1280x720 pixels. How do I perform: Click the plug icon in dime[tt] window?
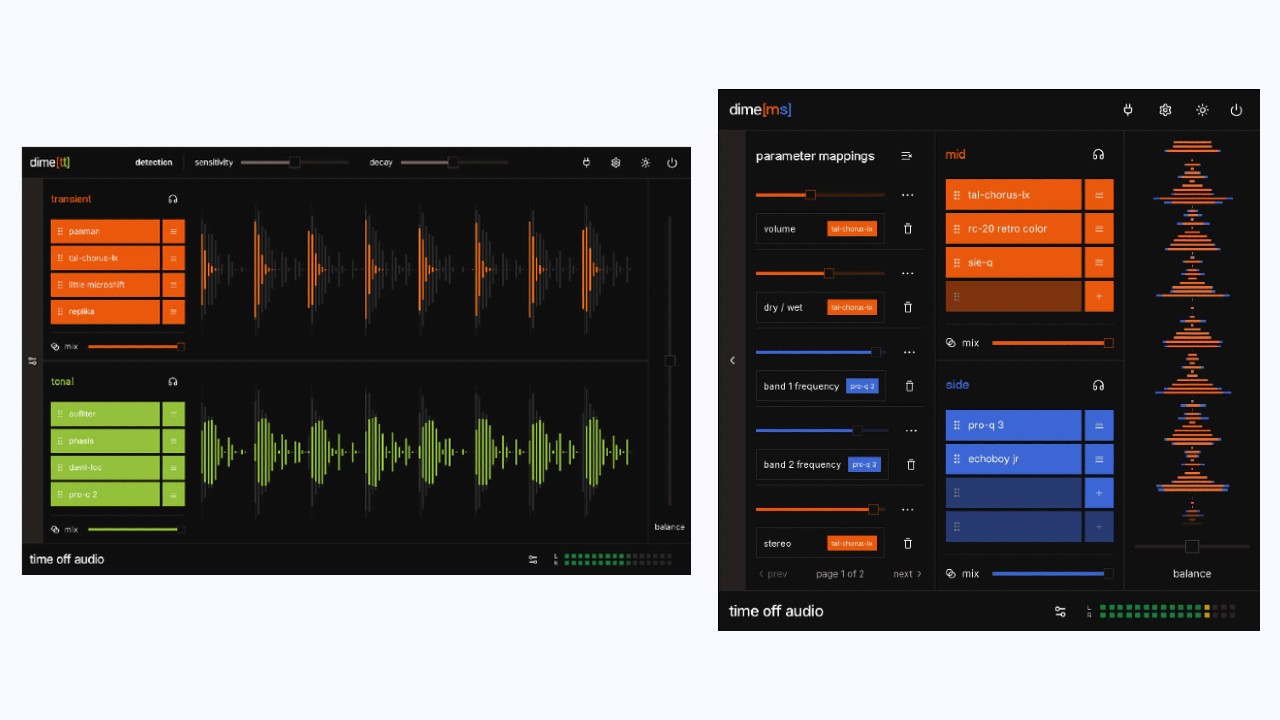(587, 163)
